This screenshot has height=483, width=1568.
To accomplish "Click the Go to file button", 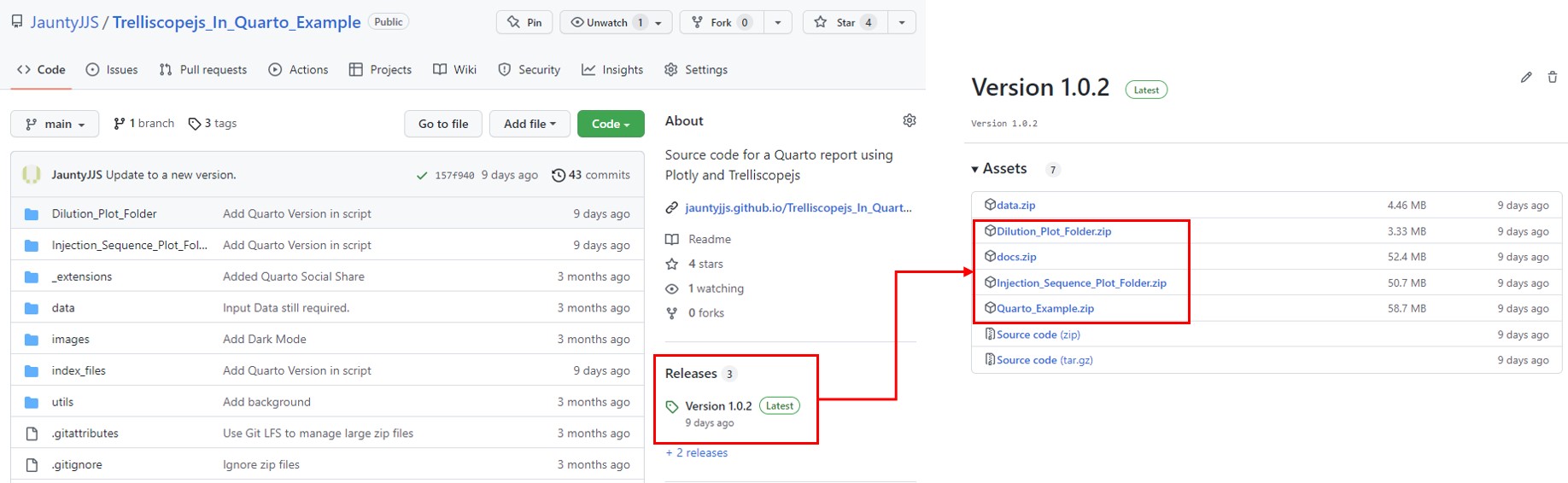I will click(443, 124).
